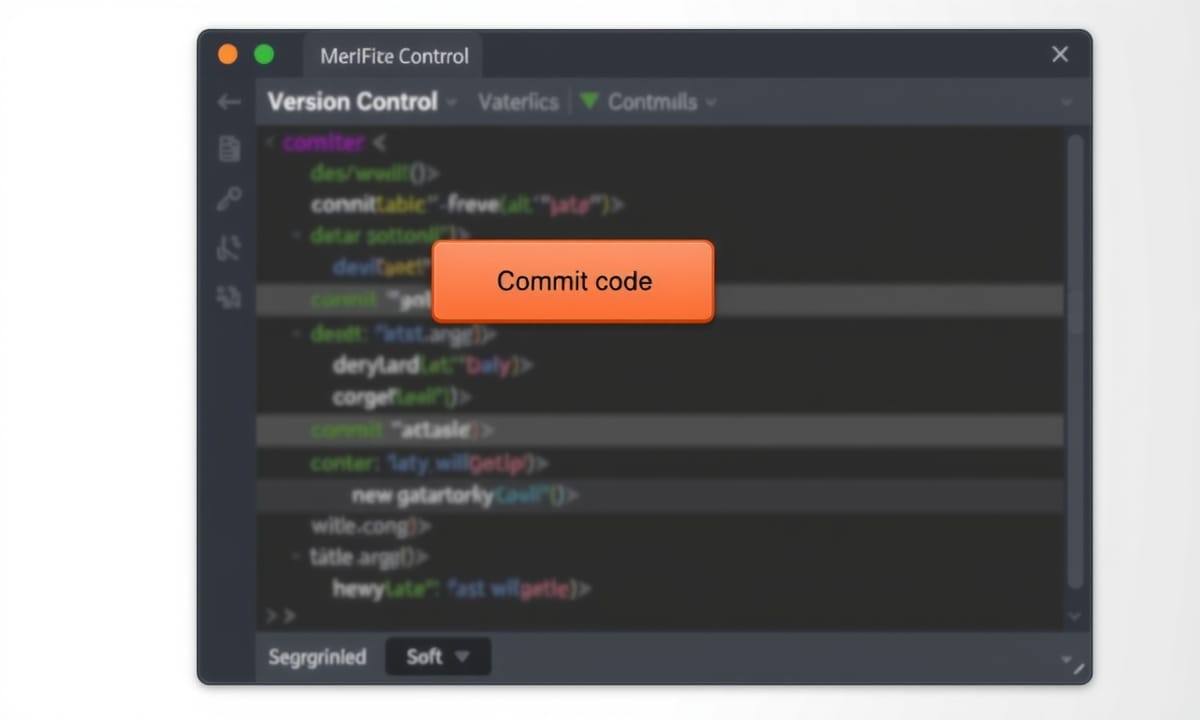Viewport: 1200px width, 720px height.
Task: Select the key icon in left sidebar
Action: pos(229,199)
